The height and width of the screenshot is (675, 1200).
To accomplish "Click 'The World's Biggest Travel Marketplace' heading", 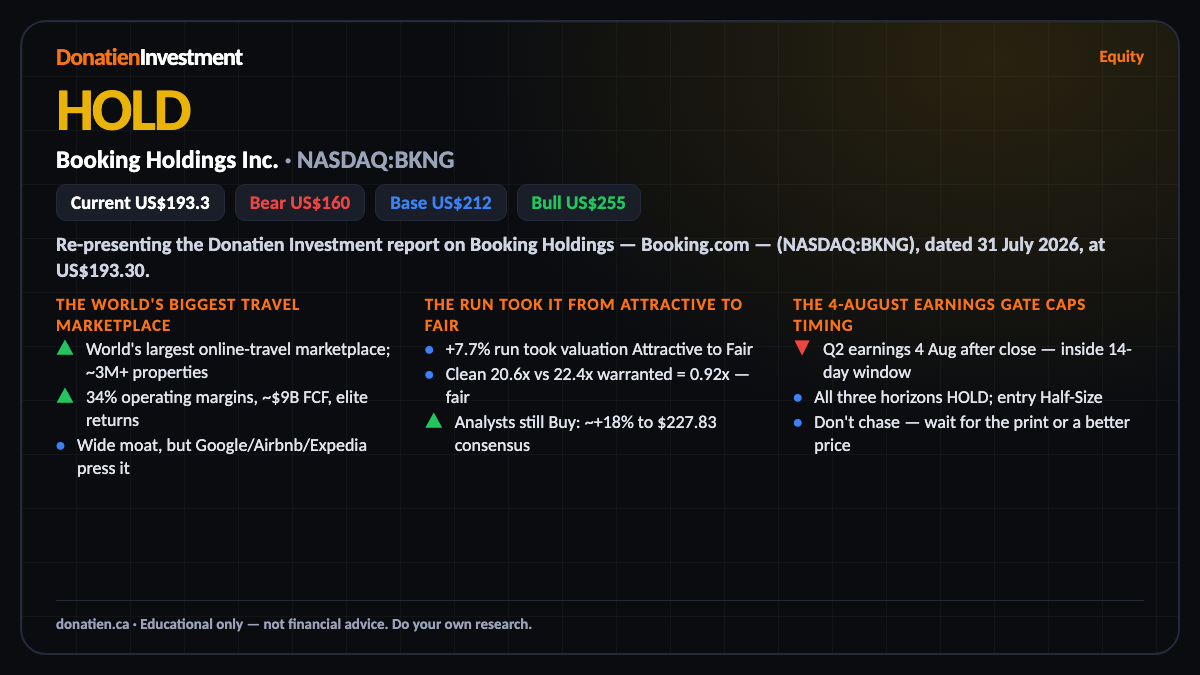I will (x=178, y=315).
